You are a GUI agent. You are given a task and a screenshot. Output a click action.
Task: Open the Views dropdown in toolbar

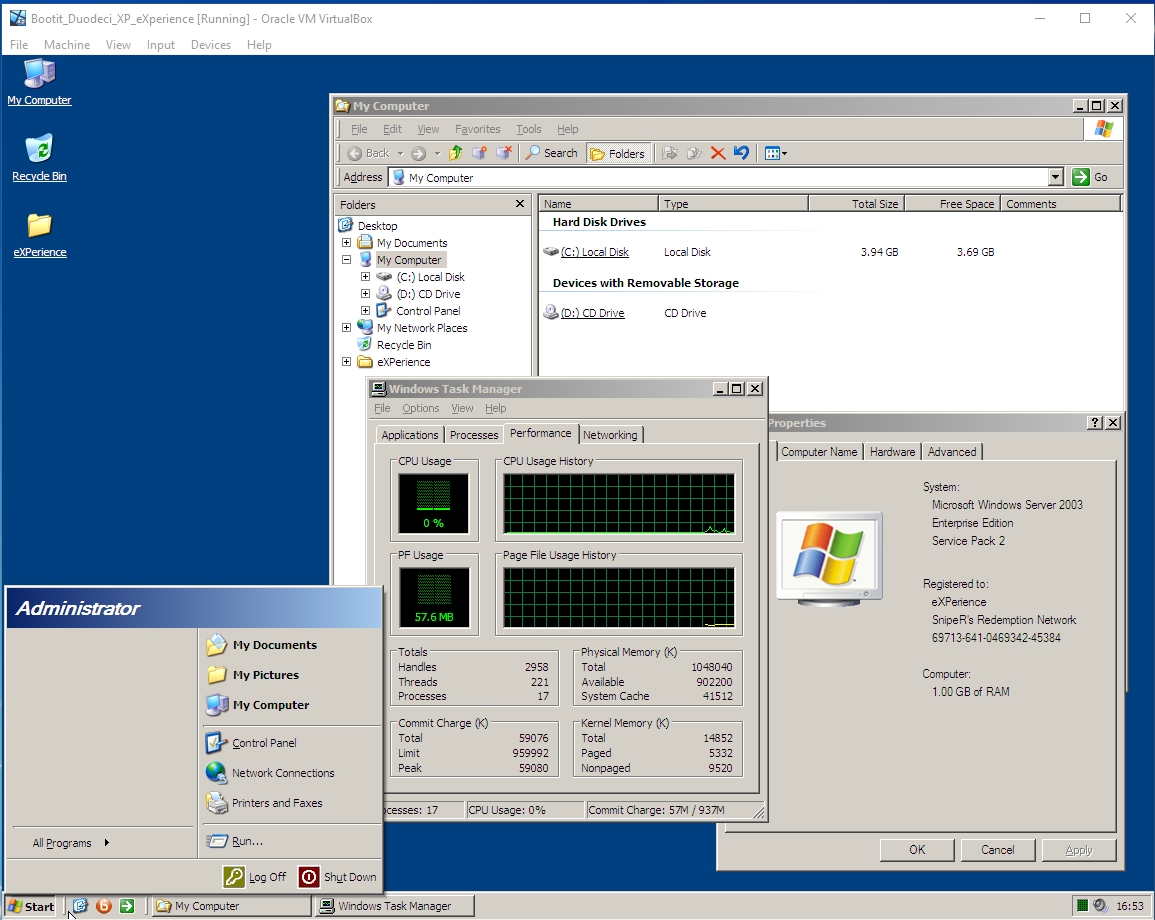(x=776, y=153)
